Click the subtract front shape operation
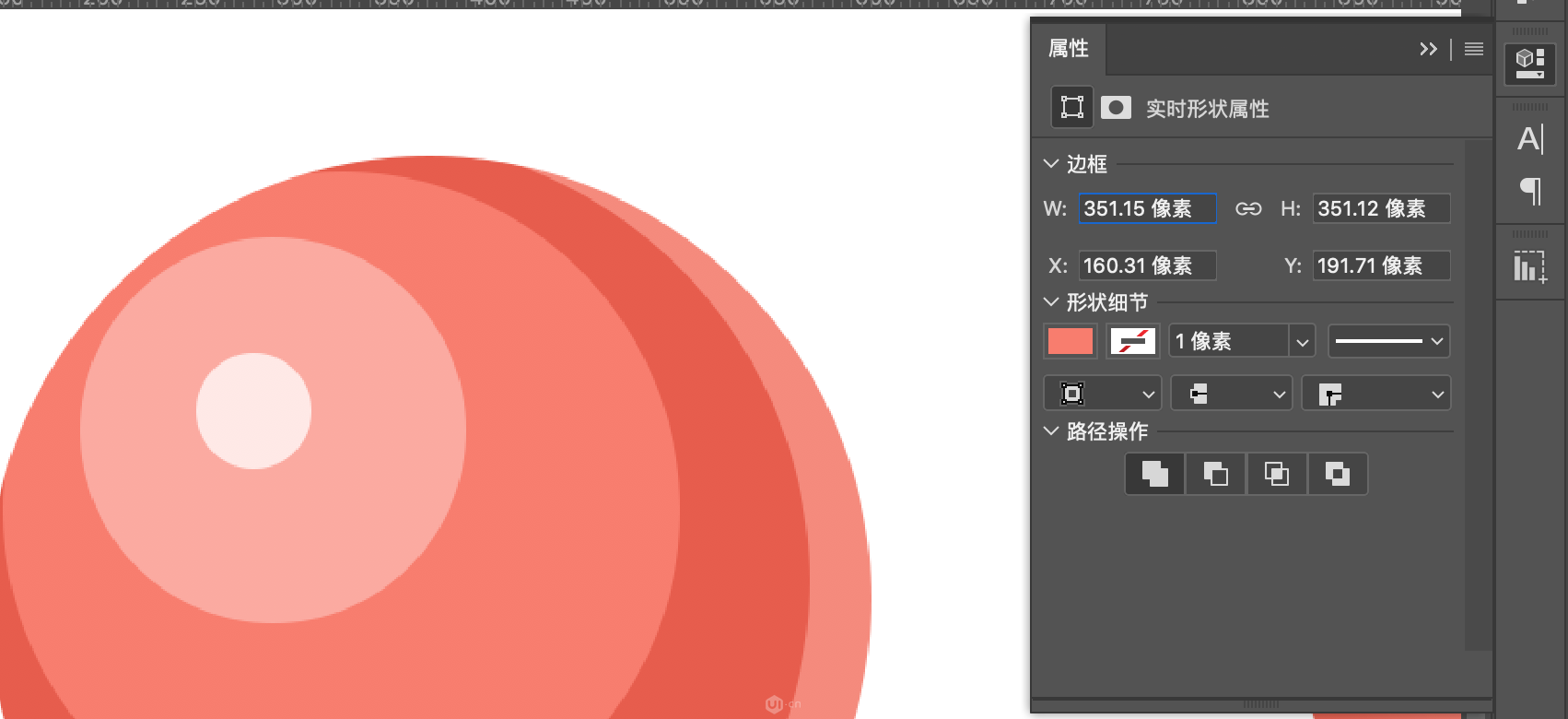The image size is (1568, 719). tap(1216, 474)
